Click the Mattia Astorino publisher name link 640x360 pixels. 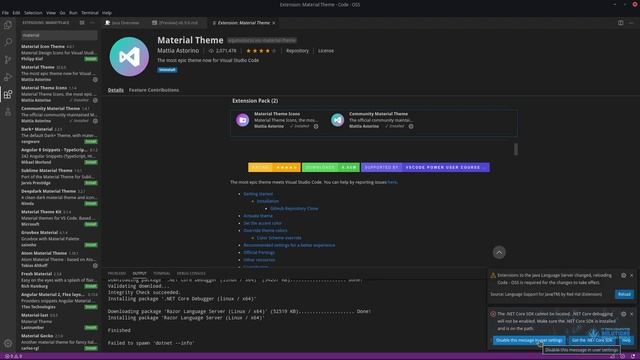tap(178, 51)
